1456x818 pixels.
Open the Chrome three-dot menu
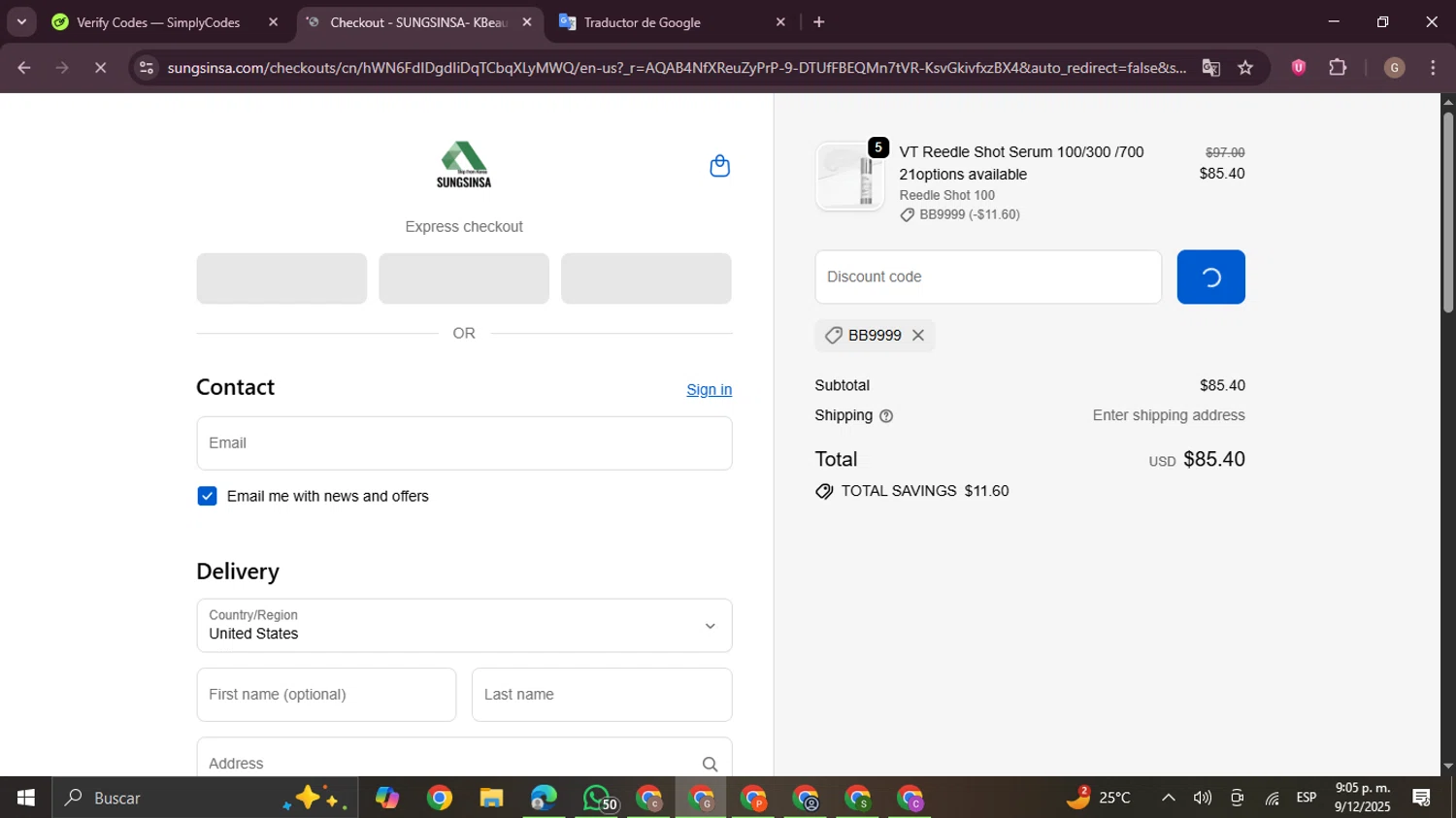1434,68
